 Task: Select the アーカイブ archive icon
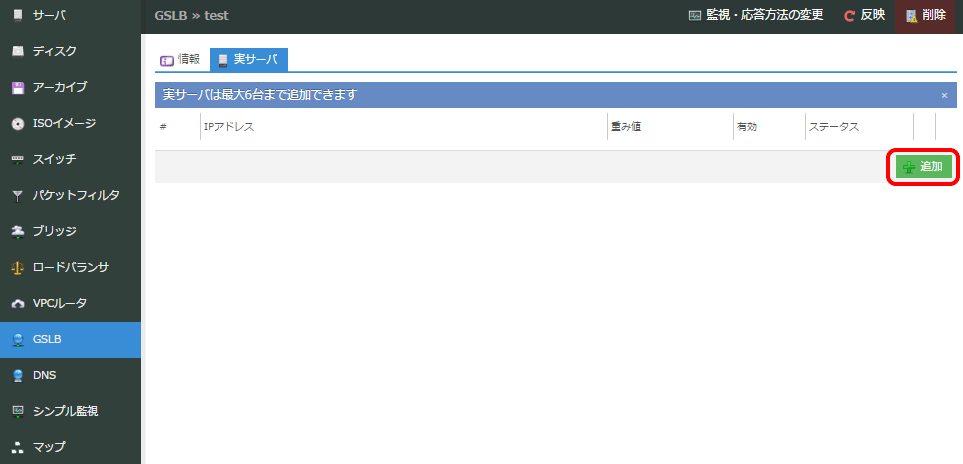tap(18, 87)
